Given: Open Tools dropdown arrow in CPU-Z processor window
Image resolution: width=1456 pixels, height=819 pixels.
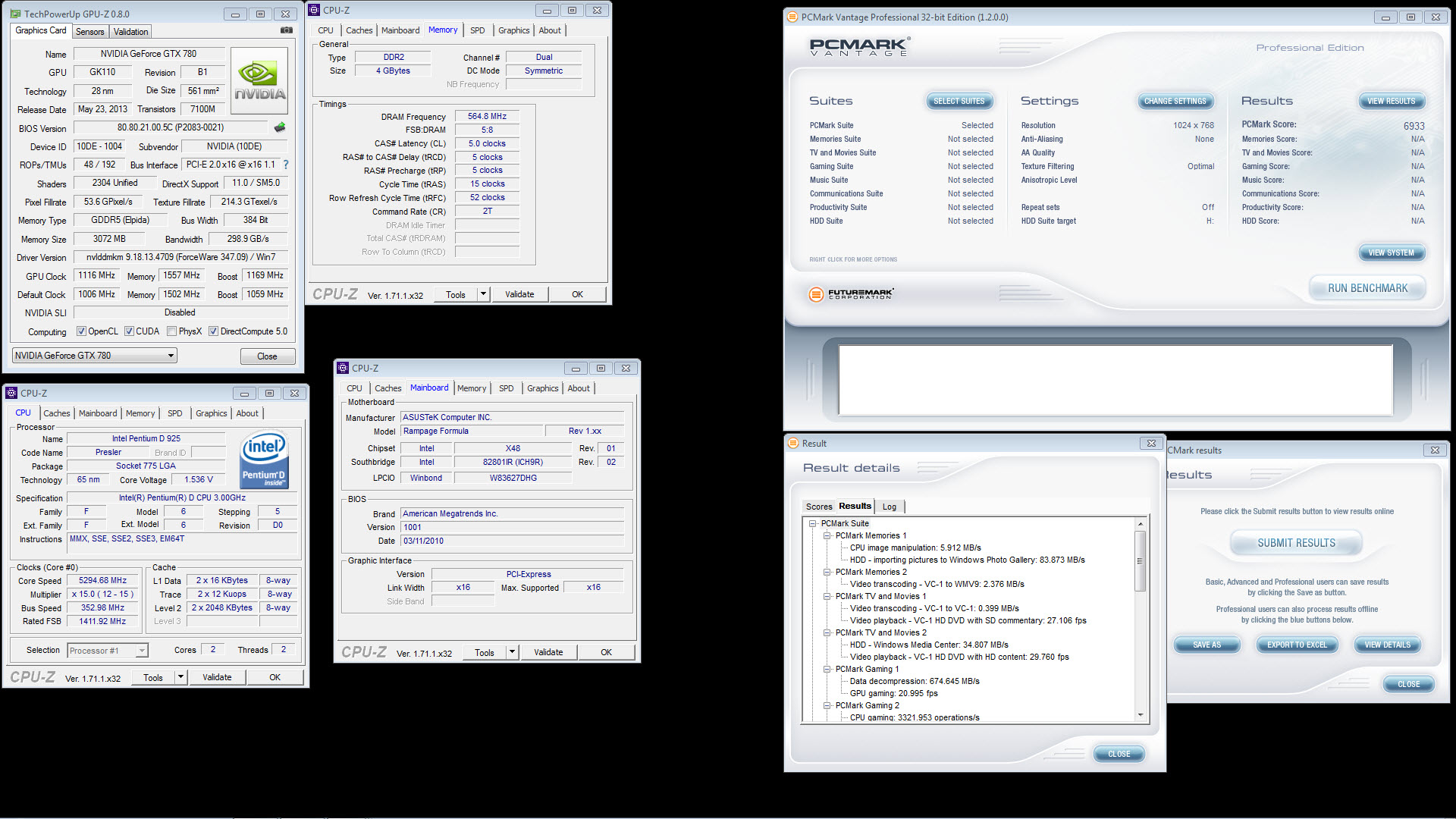Looking at the screenshot, I should pyautogui.click(x=180, y=677).
